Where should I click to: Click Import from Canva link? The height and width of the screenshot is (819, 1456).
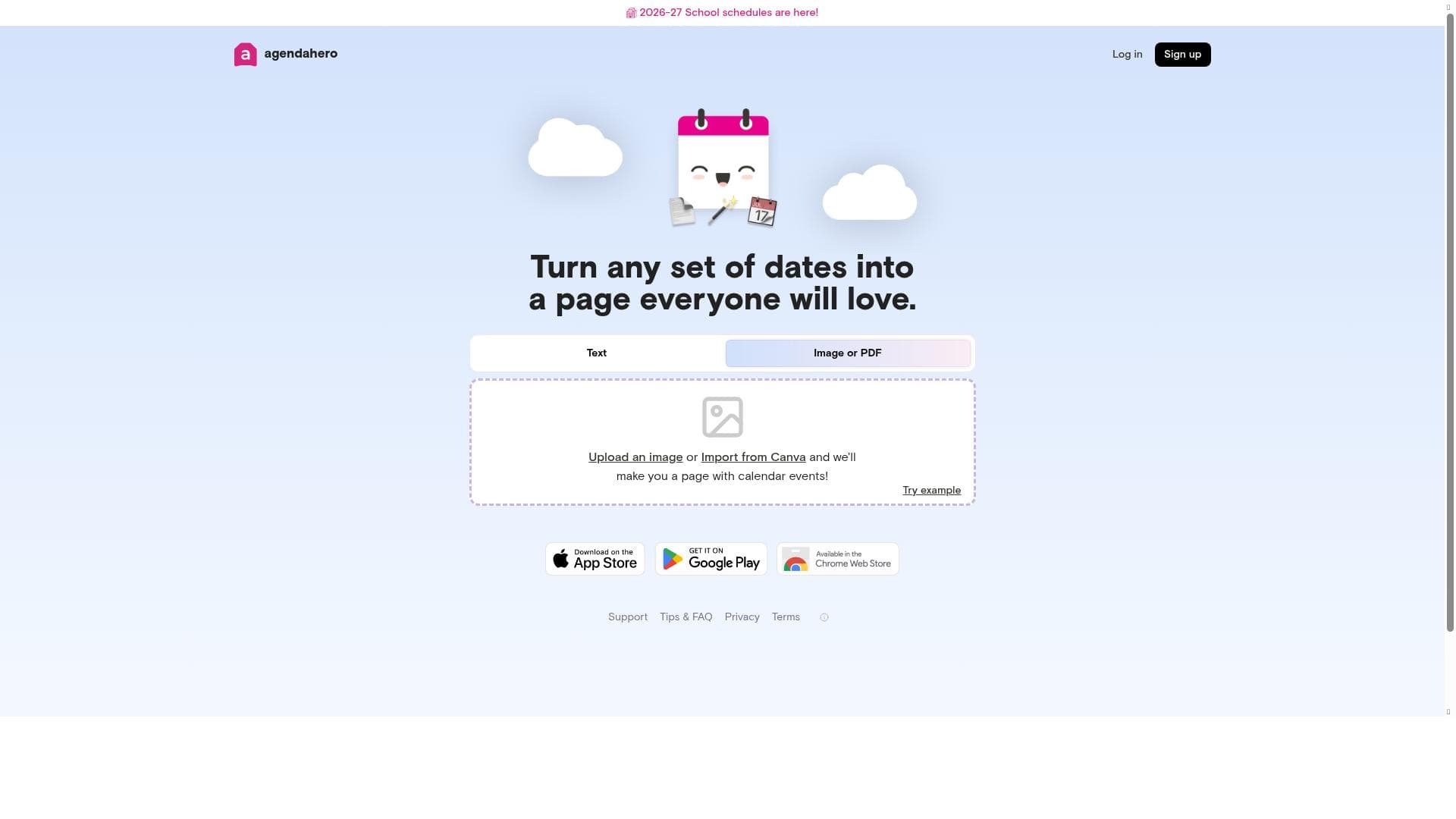[753, 457]
